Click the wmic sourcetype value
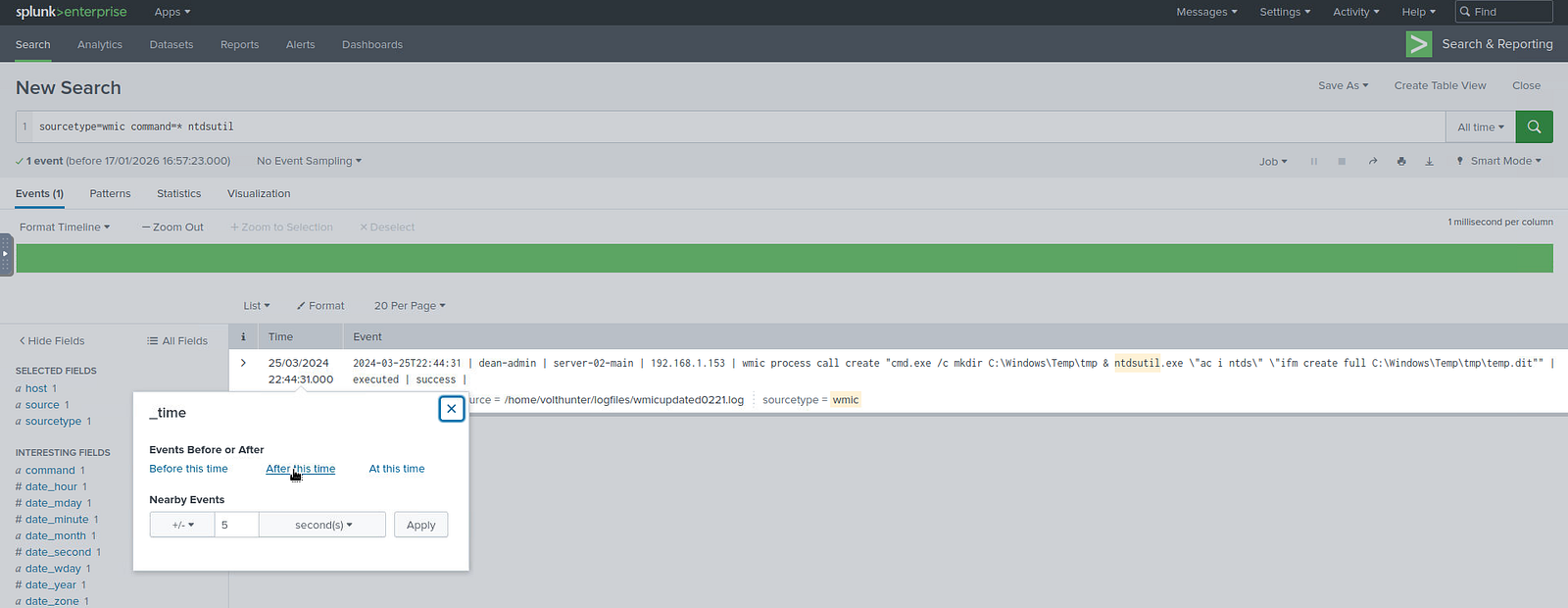 (846, 399)
